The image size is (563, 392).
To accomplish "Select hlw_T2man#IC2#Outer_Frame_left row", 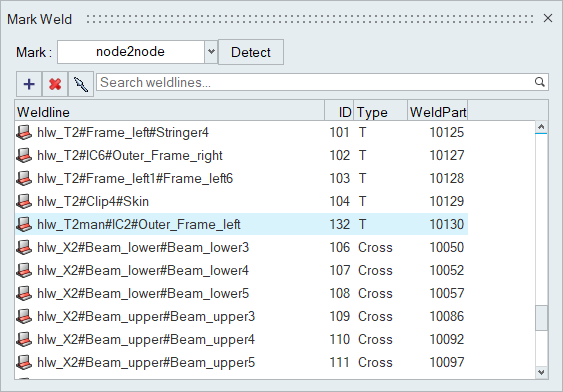I will (x=241, y=224).
